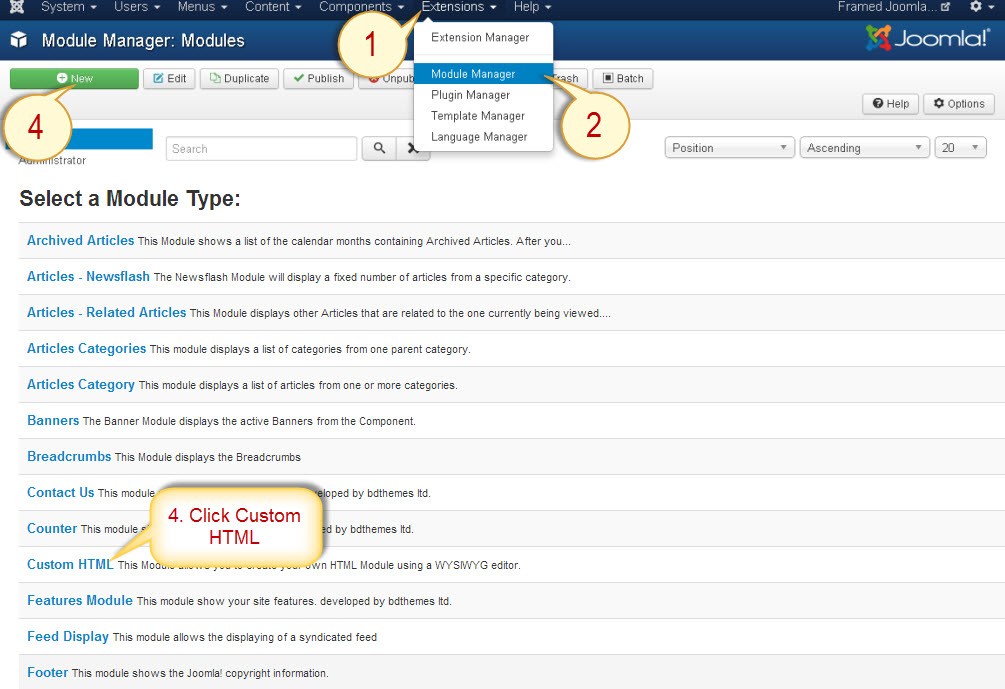Choose Articles - Related Articles module type
The image size is (1005, 689).
tap(106, 312)
